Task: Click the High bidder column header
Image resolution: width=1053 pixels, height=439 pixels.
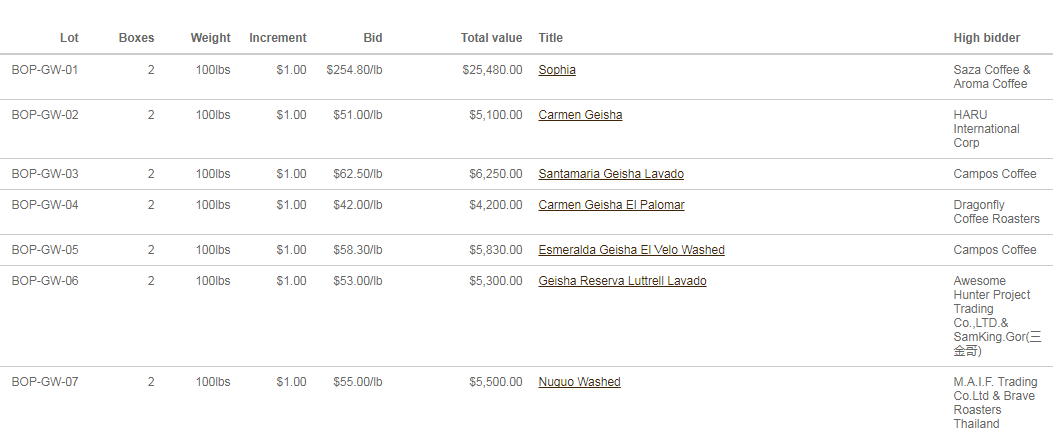Action: click(x=987, y=38)
